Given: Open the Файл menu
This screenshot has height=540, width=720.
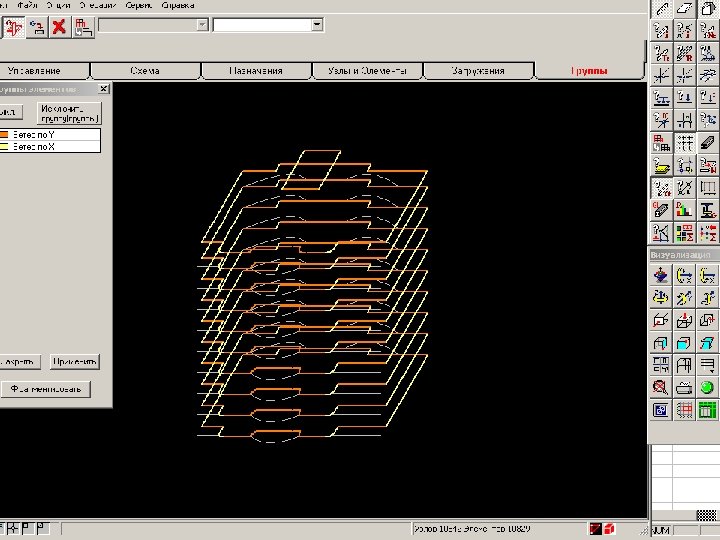Looking at the screenshot, I should coord(27,5).
